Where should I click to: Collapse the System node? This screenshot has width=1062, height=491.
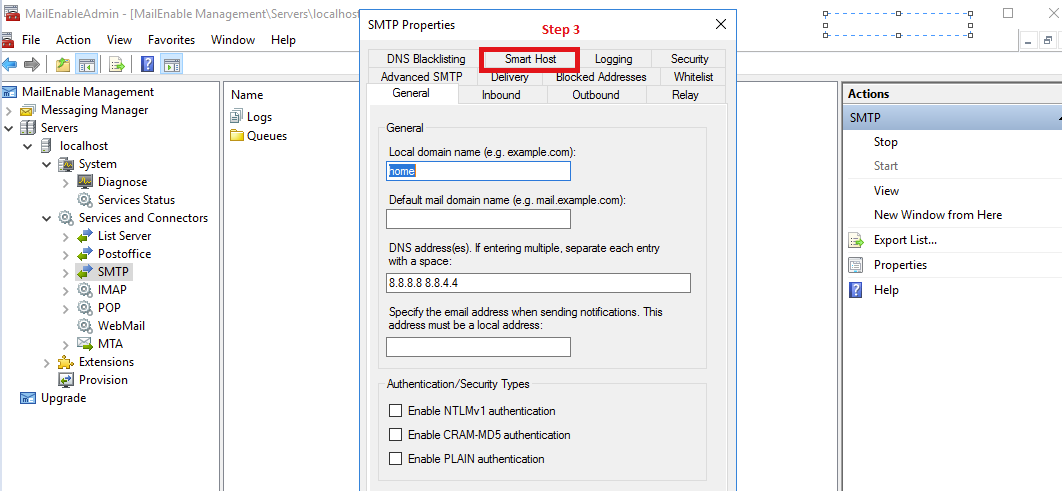[47, 164]
